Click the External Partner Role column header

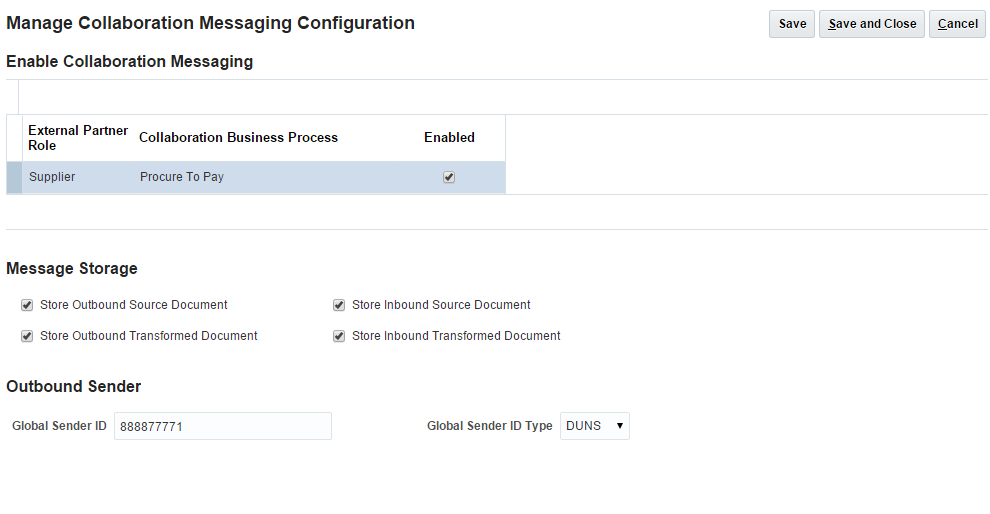[78, 138]
